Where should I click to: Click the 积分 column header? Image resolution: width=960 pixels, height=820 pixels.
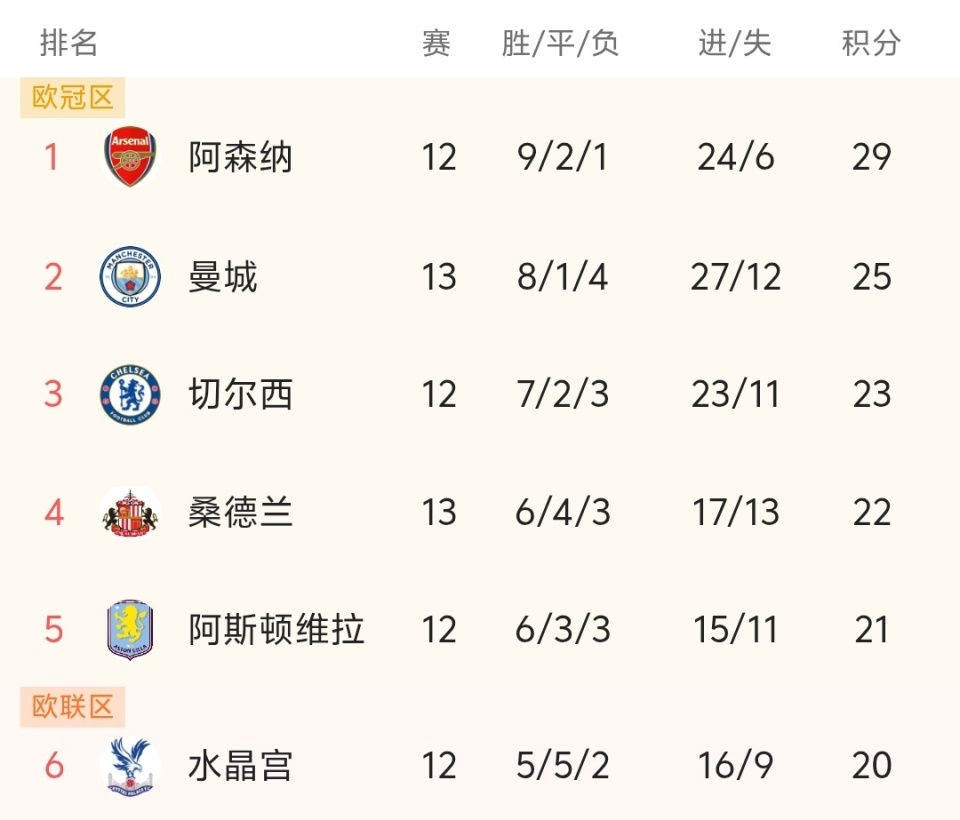[871, 43]
